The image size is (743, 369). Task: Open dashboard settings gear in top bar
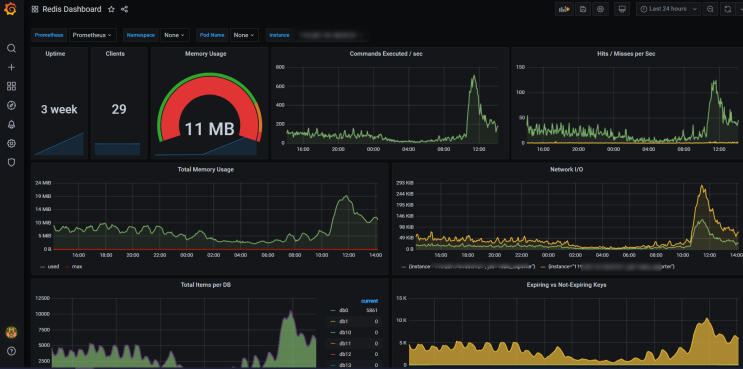pos(600,9)
